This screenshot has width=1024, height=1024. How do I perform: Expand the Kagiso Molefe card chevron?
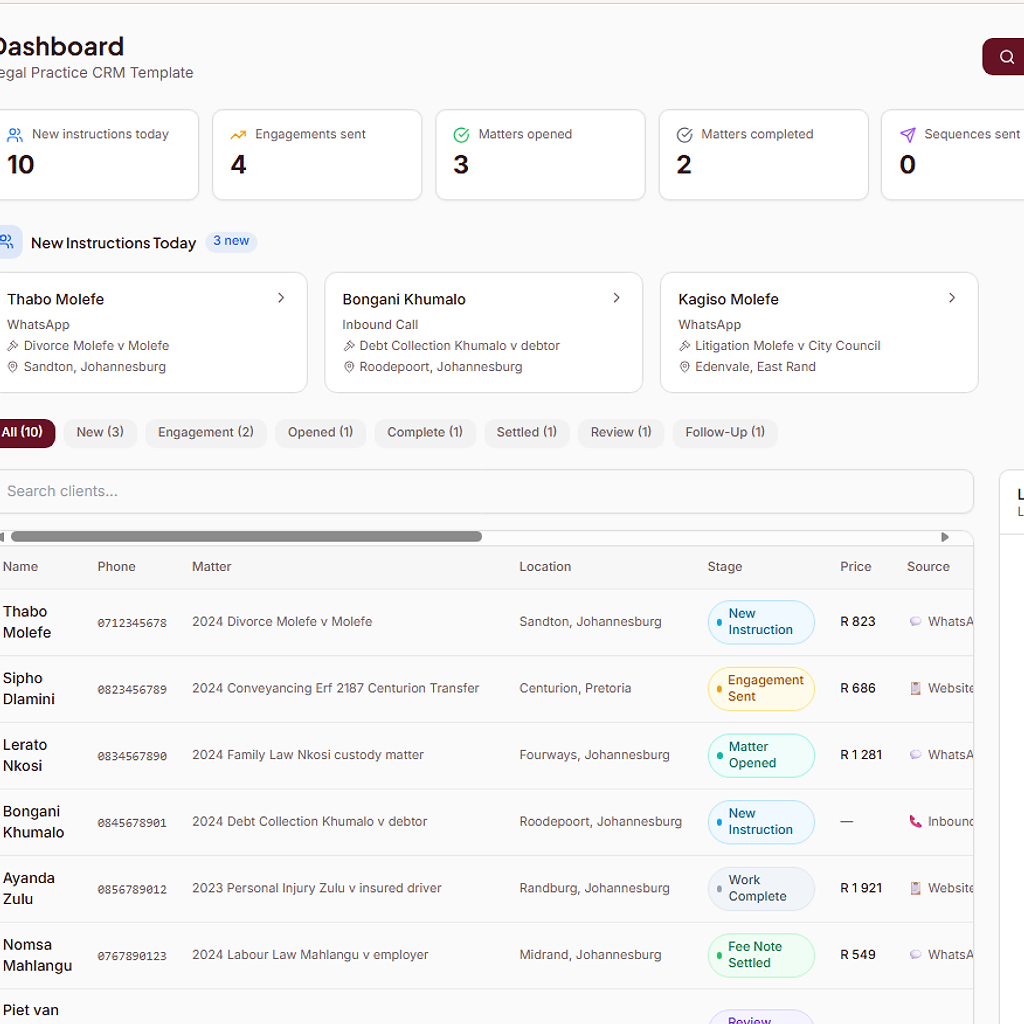click(952, 298)
